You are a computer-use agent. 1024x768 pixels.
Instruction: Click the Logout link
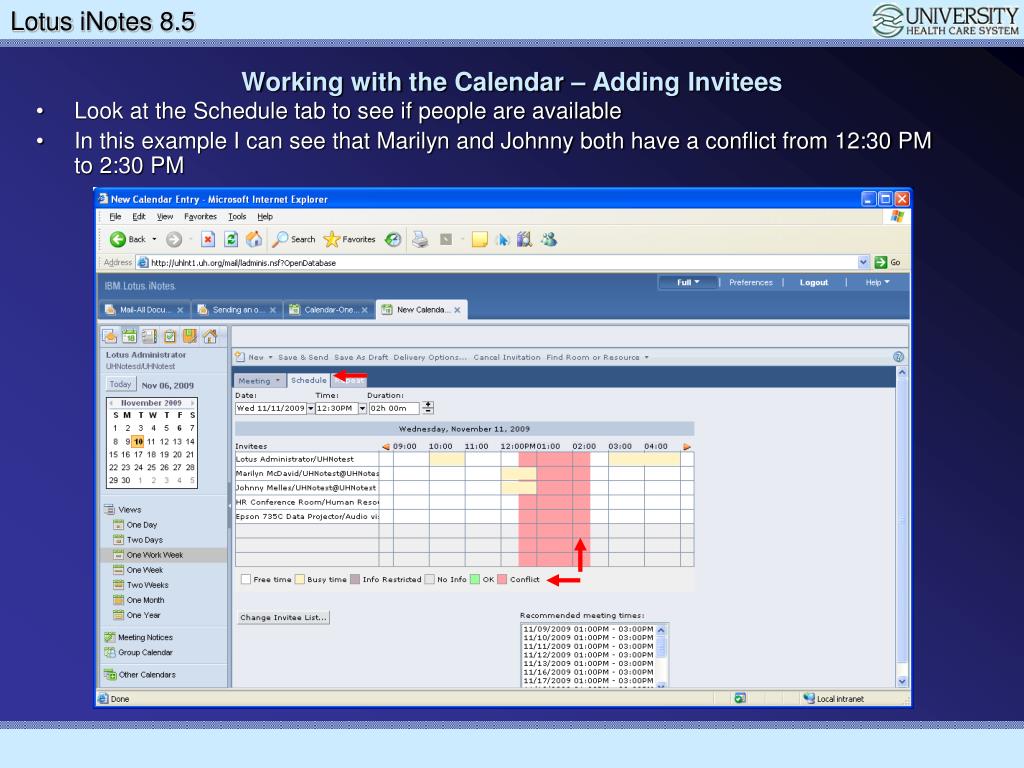pyautogui.click(x=814, y=283)
